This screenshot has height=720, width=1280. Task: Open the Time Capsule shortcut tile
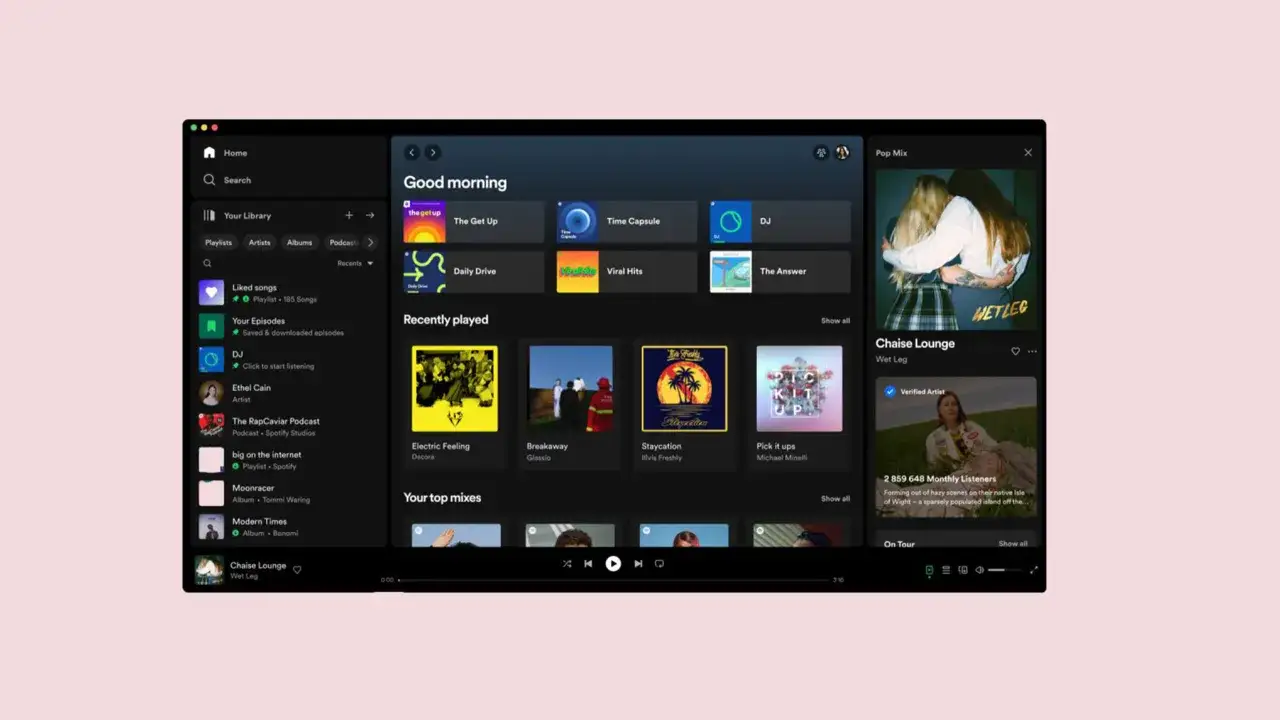tap(627, 221)
